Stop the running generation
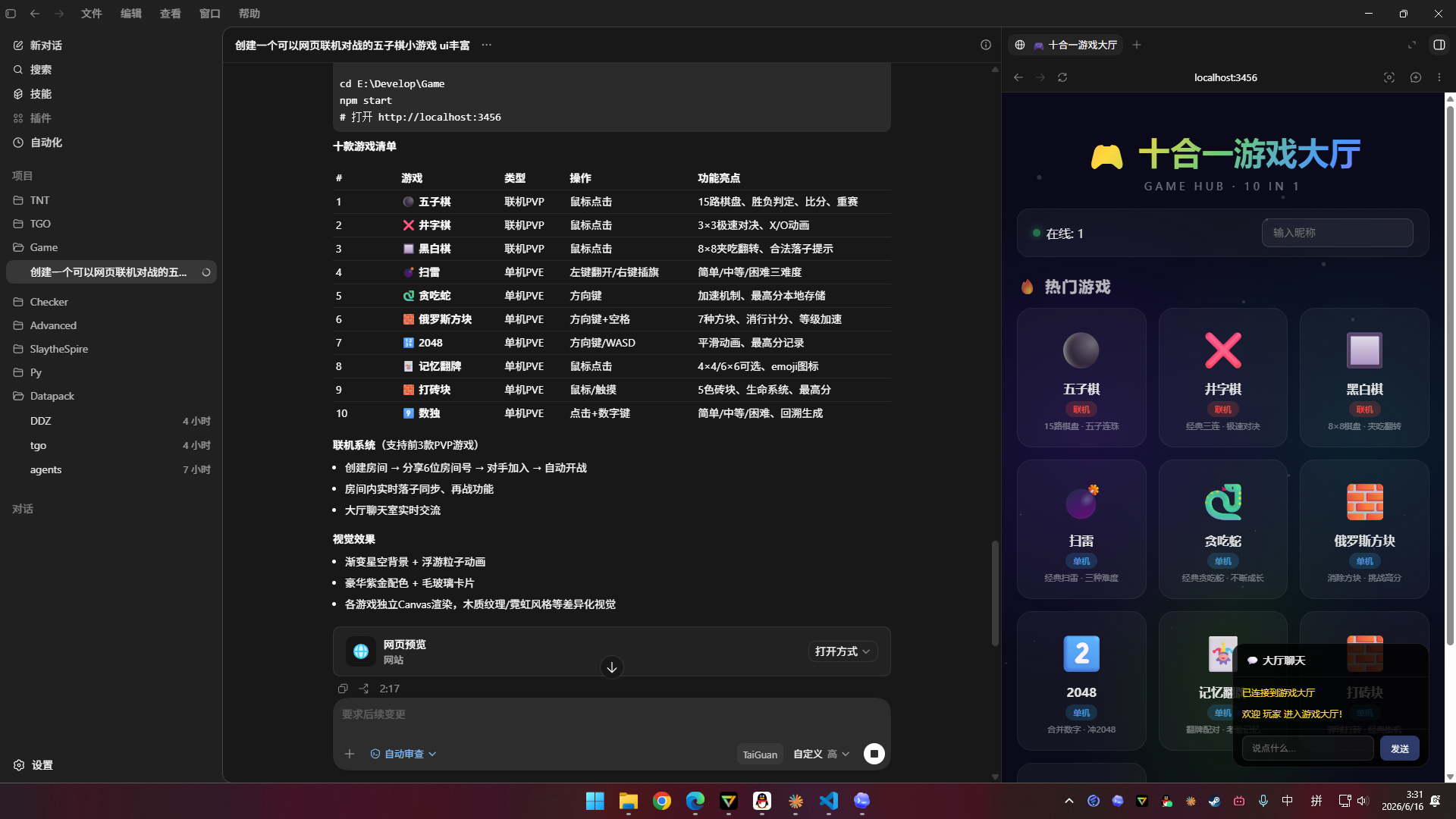Viewport: 1456px width, 819px height. (874, 754)
